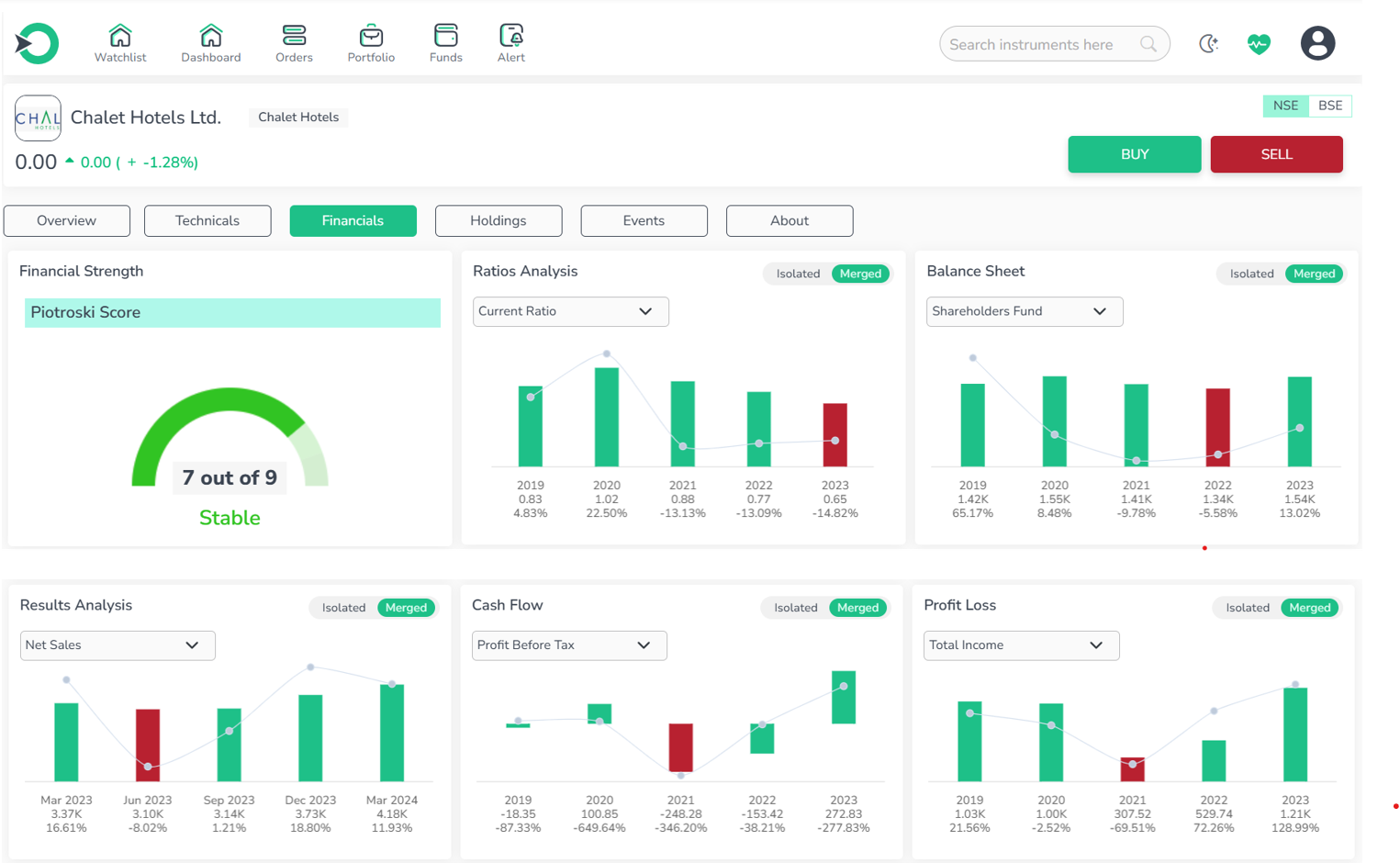Set Results Analysis to Merged
Viewport: 1400px width, 863px height.
tap(406, 608)
